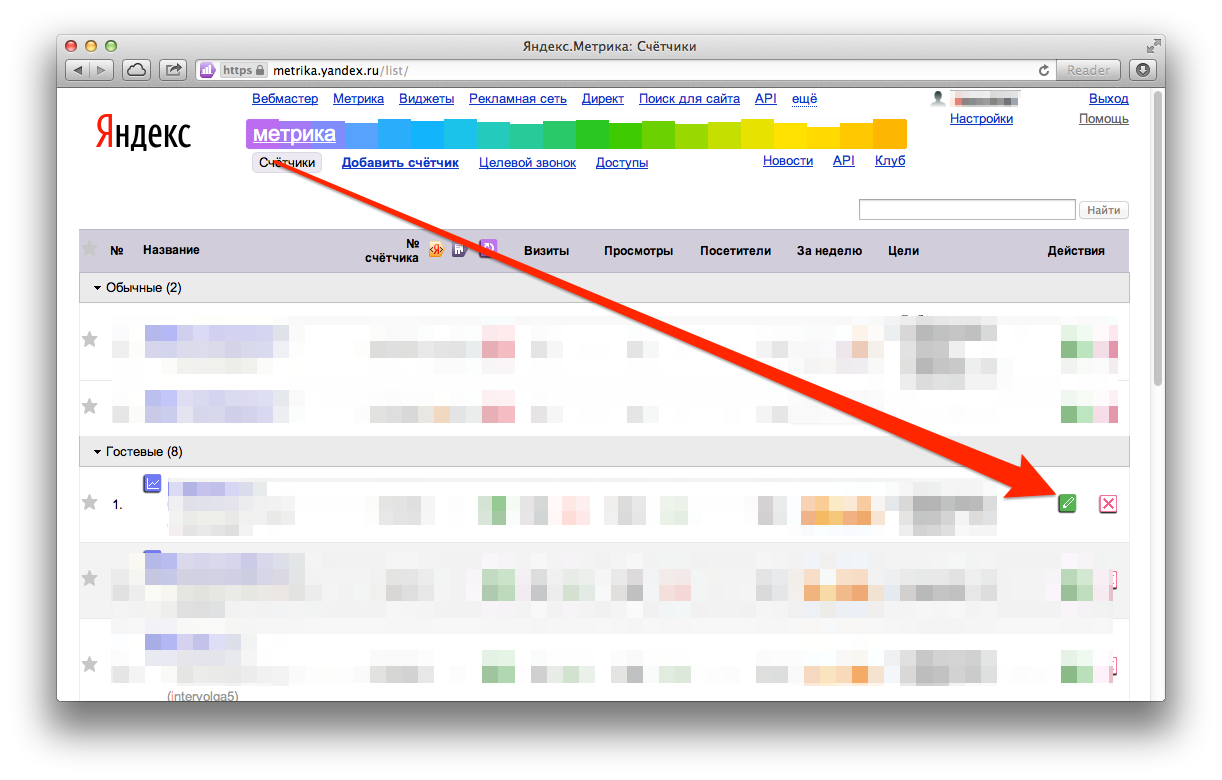1222x780 pixels.
Task: Click the Название column header
Action: (x=171, y=250)
